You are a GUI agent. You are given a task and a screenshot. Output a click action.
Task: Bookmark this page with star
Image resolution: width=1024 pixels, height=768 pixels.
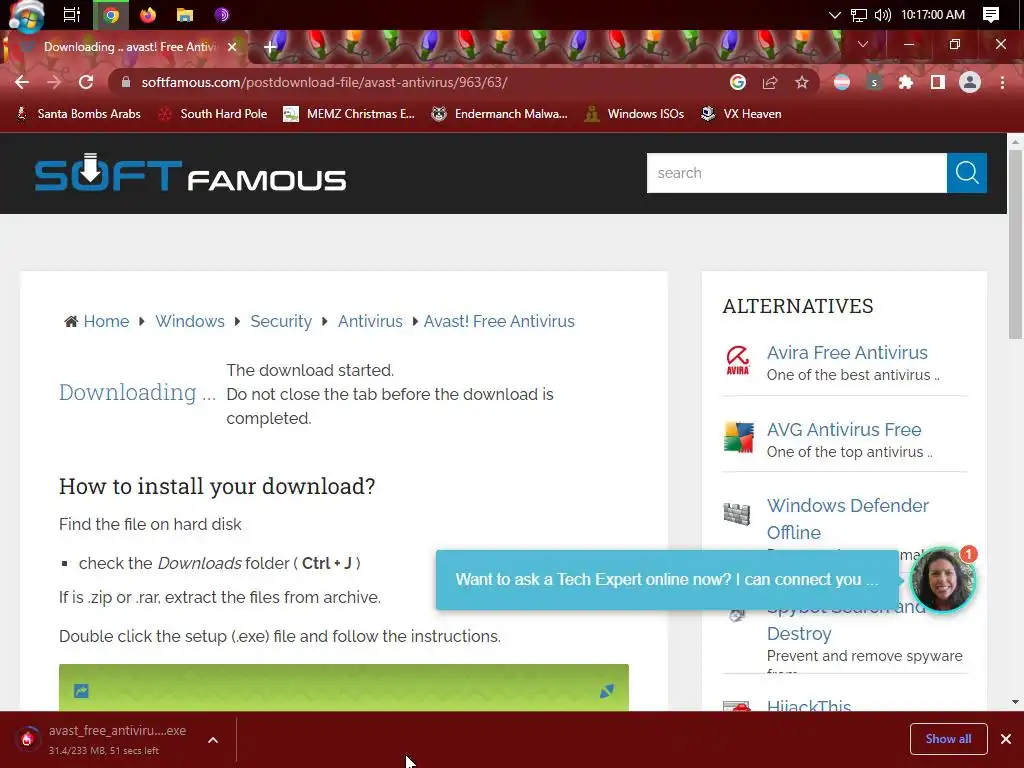[x=802, y=82]
